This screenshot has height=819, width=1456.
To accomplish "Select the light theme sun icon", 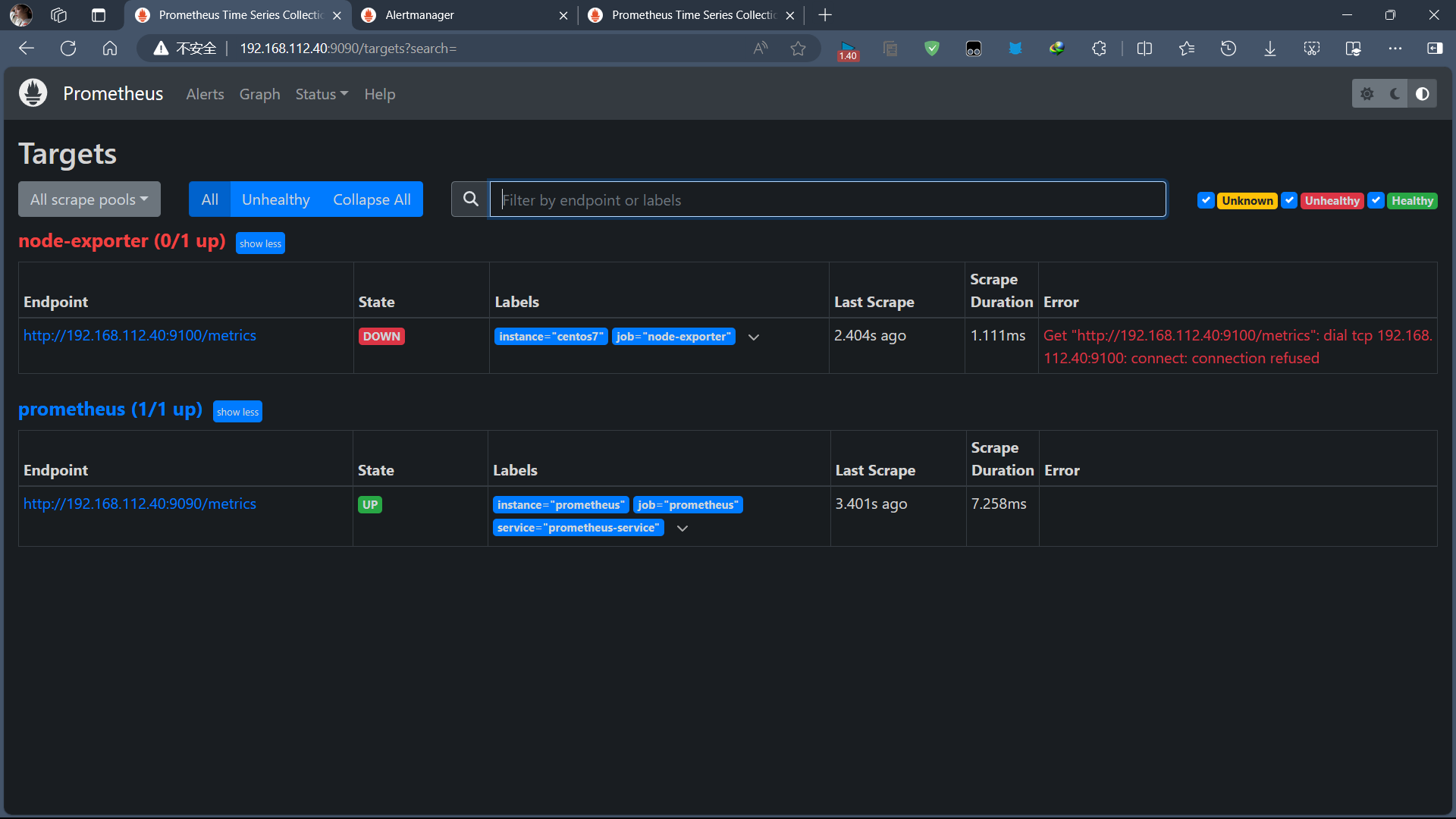I will click(x=1367, y=93).
